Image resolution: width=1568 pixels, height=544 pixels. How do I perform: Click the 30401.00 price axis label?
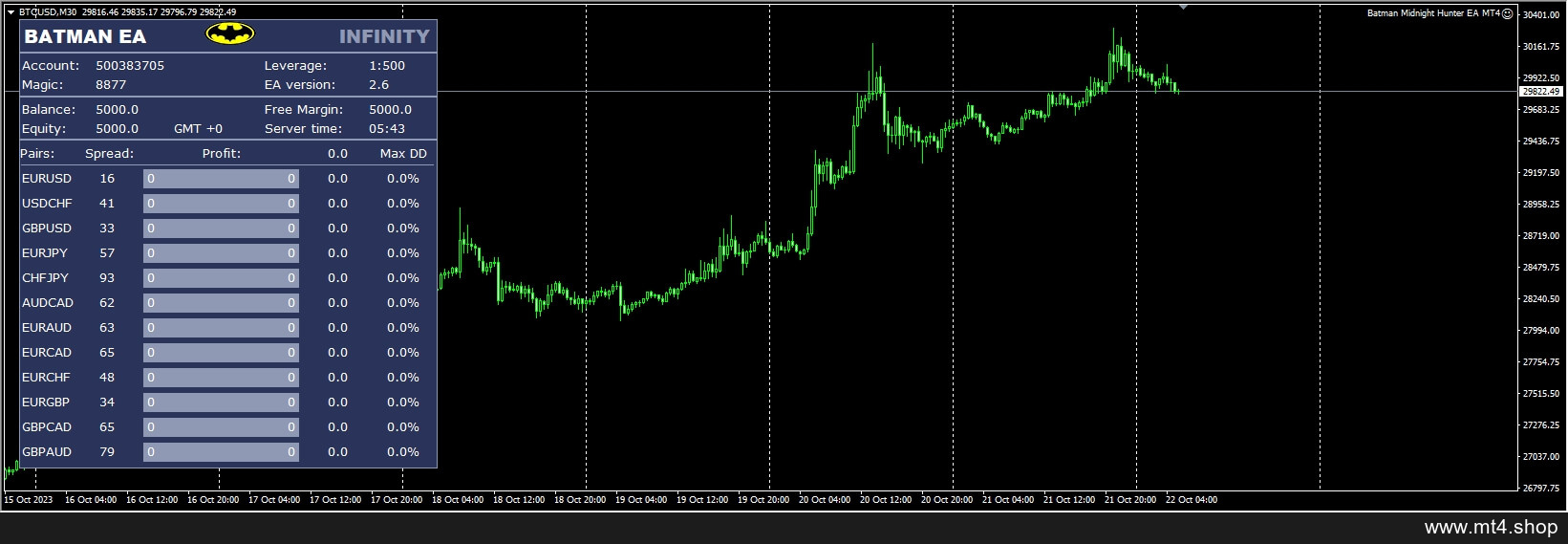[x=1540, y=15]
